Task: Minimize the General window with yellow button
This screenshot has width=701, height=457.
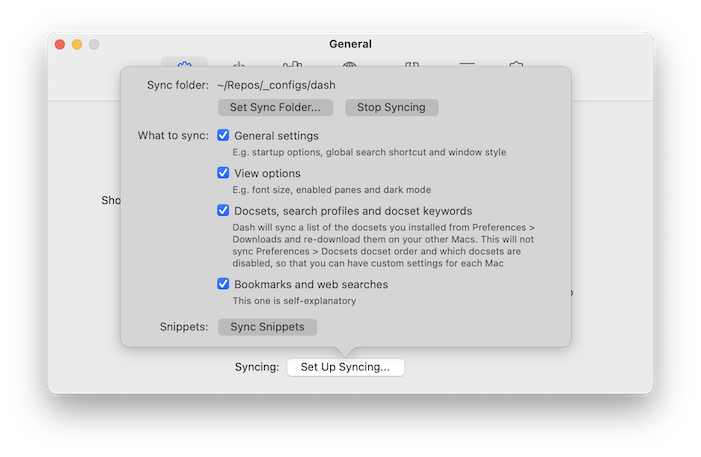Action: [77, 44]
